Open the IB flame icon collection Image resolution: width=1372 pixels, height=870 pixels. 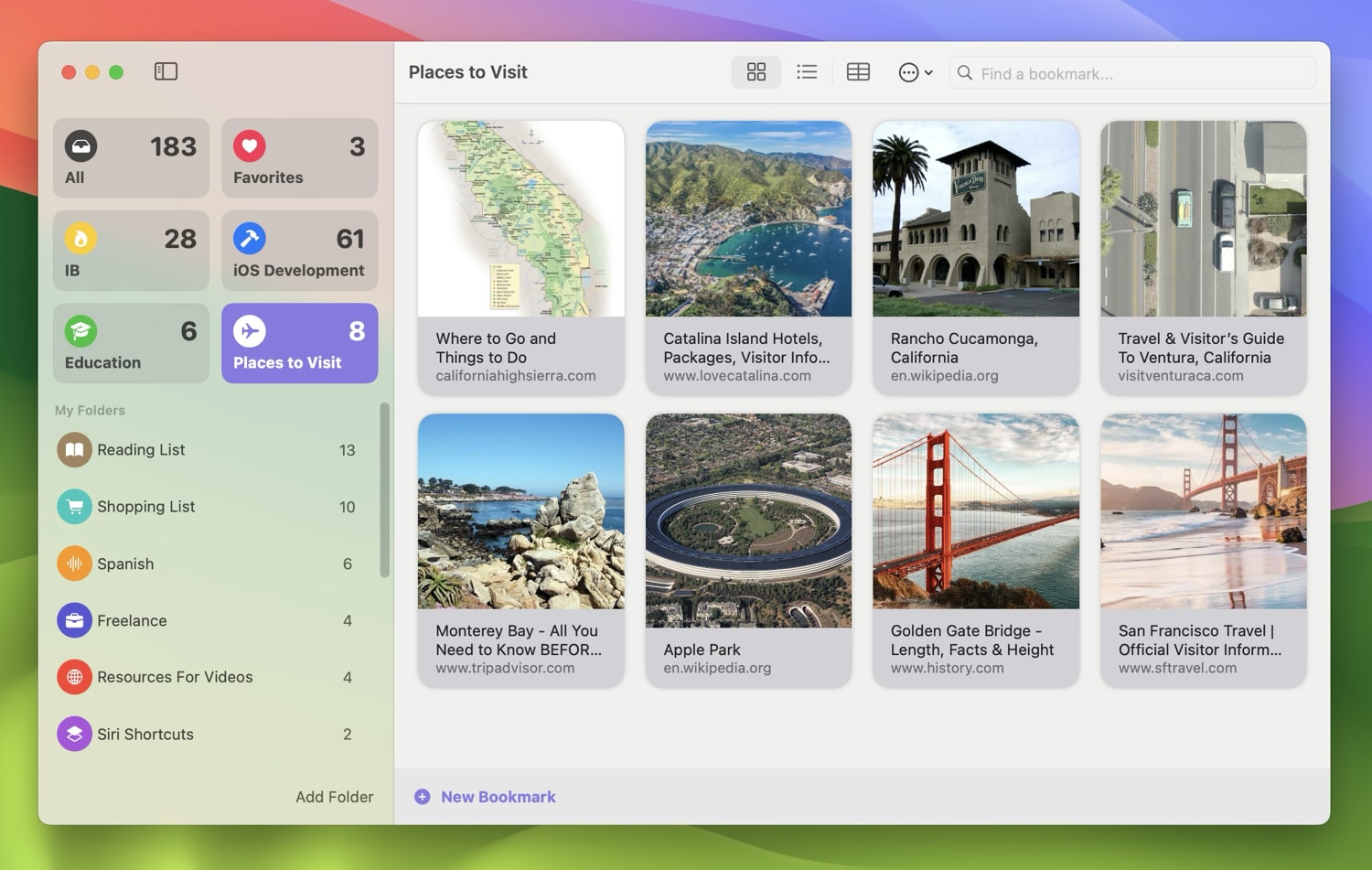click(81, 239)
